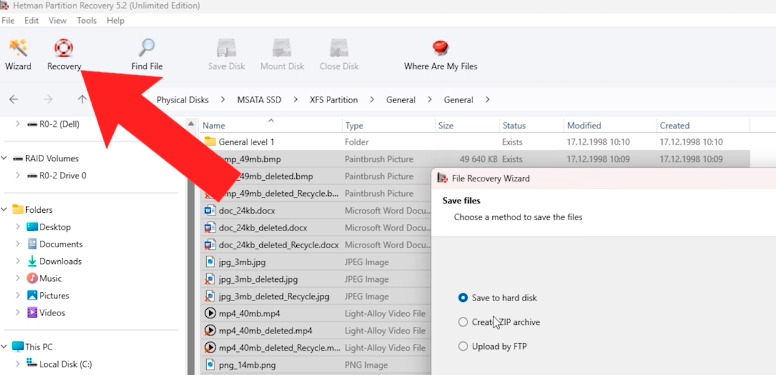Navigate up one folder level

click(x=82, y=99)
